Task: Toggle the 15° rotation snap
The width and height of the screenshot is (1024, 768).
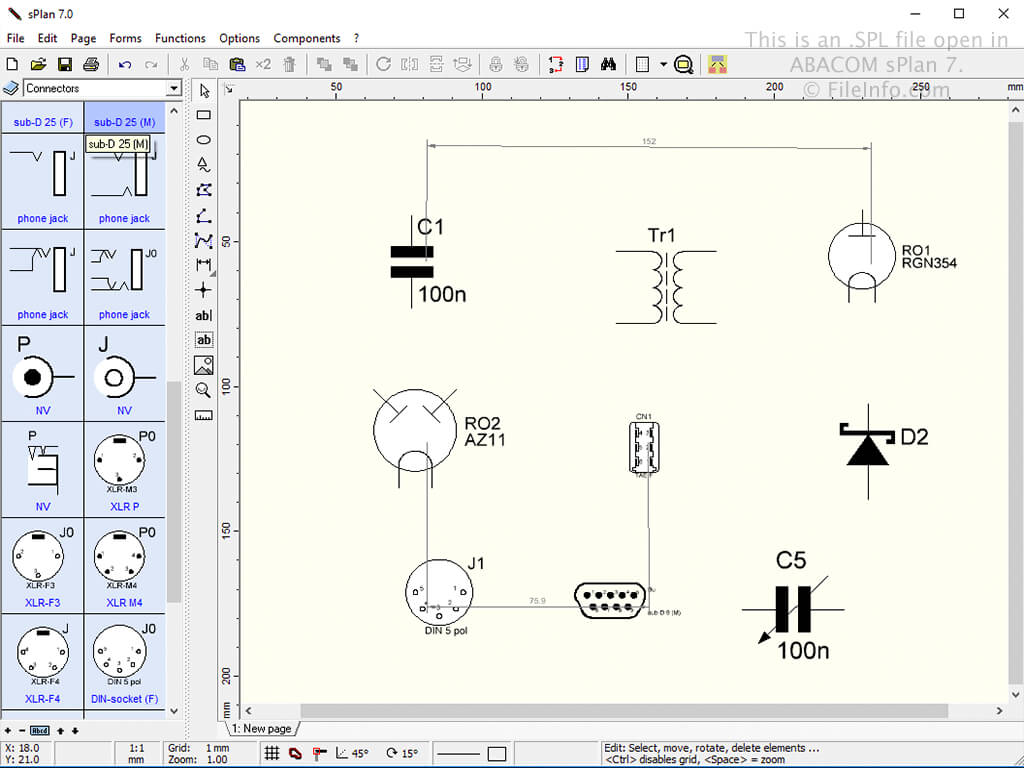Action: click(x=405, y=753)
